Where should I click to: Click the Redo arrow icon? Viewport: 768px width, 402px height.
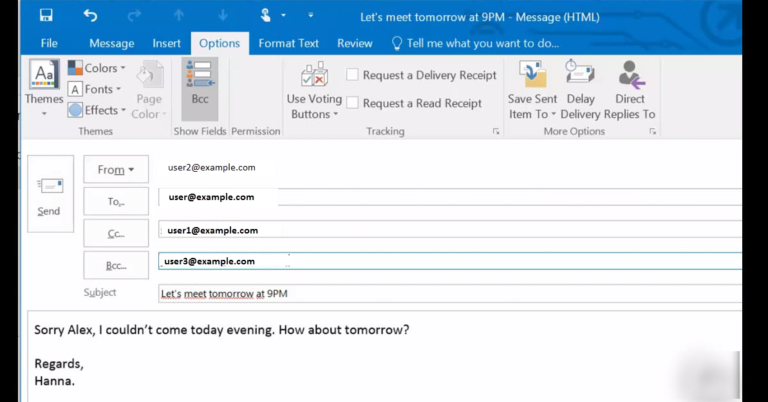point(134,16)
